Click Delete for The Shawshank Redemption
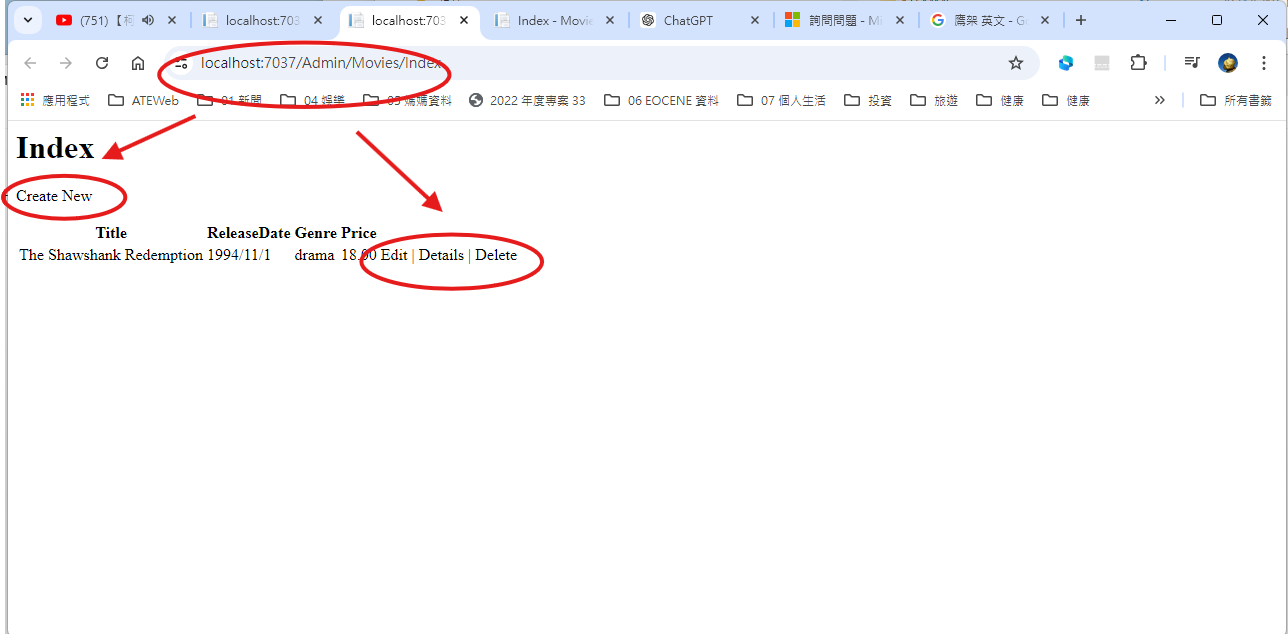The width and height of the screenshot is (1288, 634). click(496, 255)
